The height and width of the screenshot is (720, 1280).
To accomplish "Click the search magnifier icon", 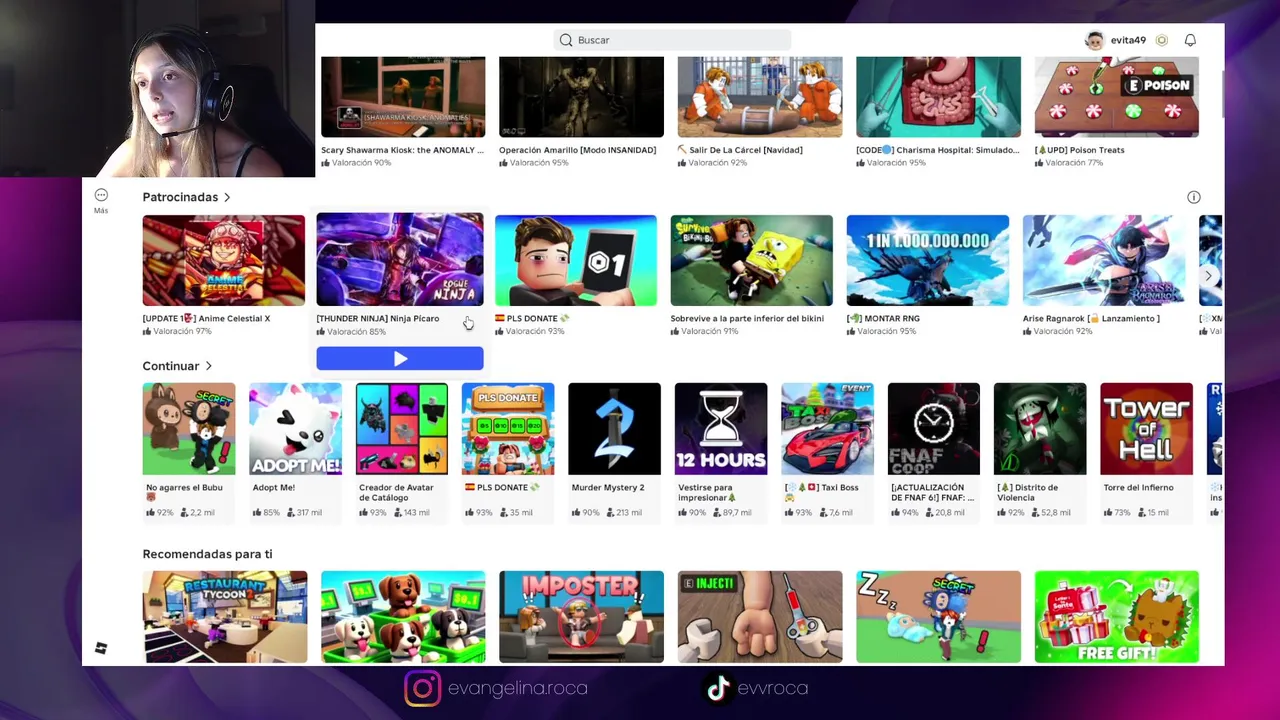I will click(x=566, y=40).
